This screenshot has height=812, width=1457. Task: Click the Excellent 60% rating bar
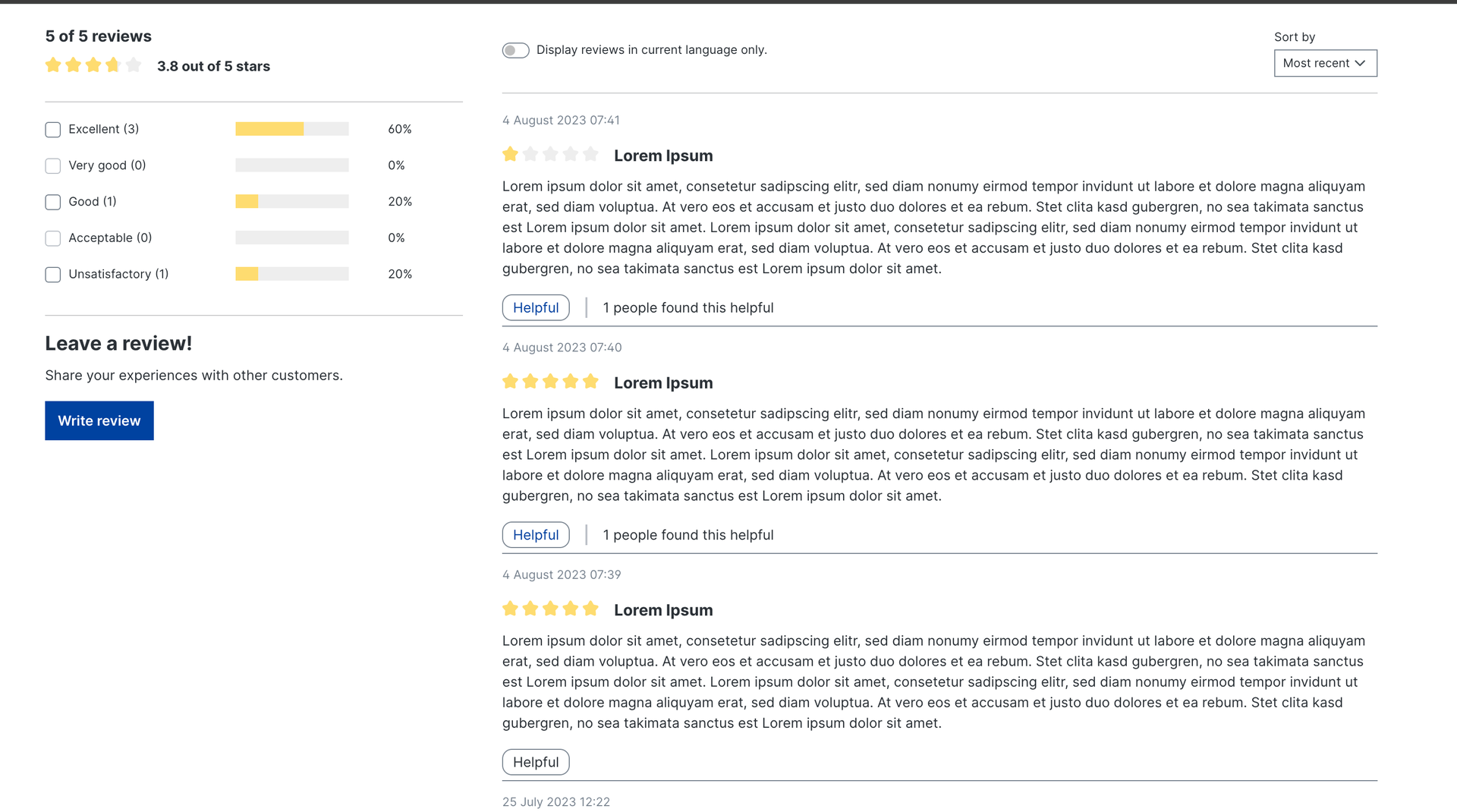coord(291,129)
